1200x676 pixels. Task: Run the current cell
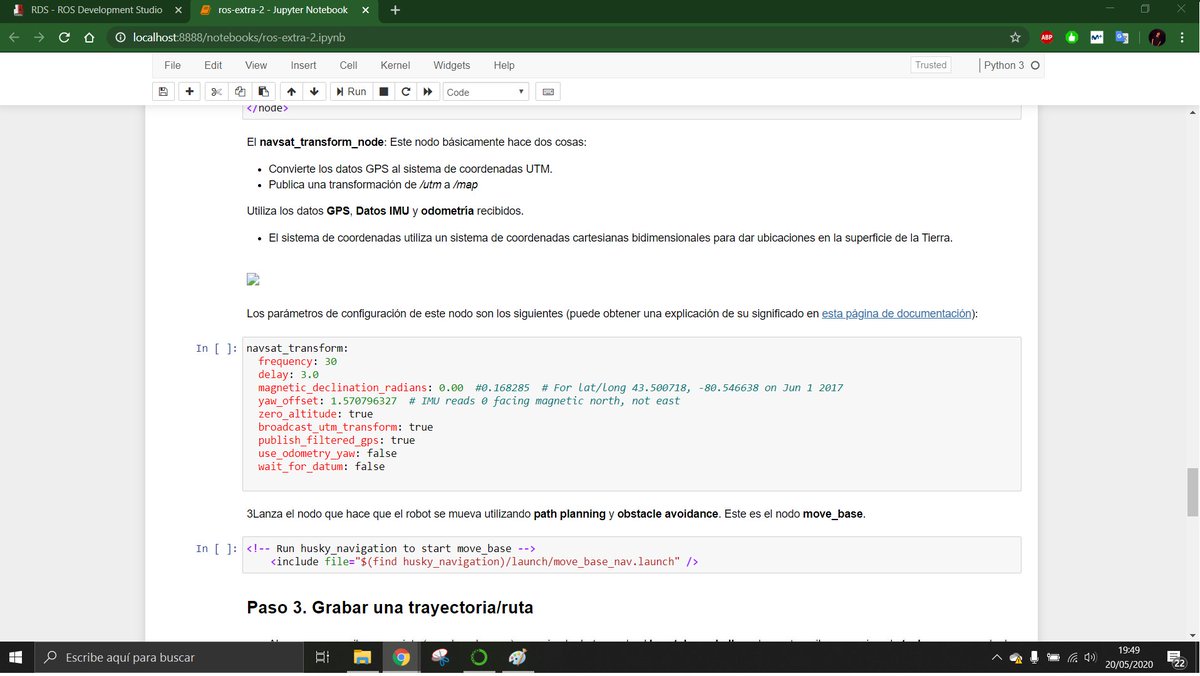point(350,91)
